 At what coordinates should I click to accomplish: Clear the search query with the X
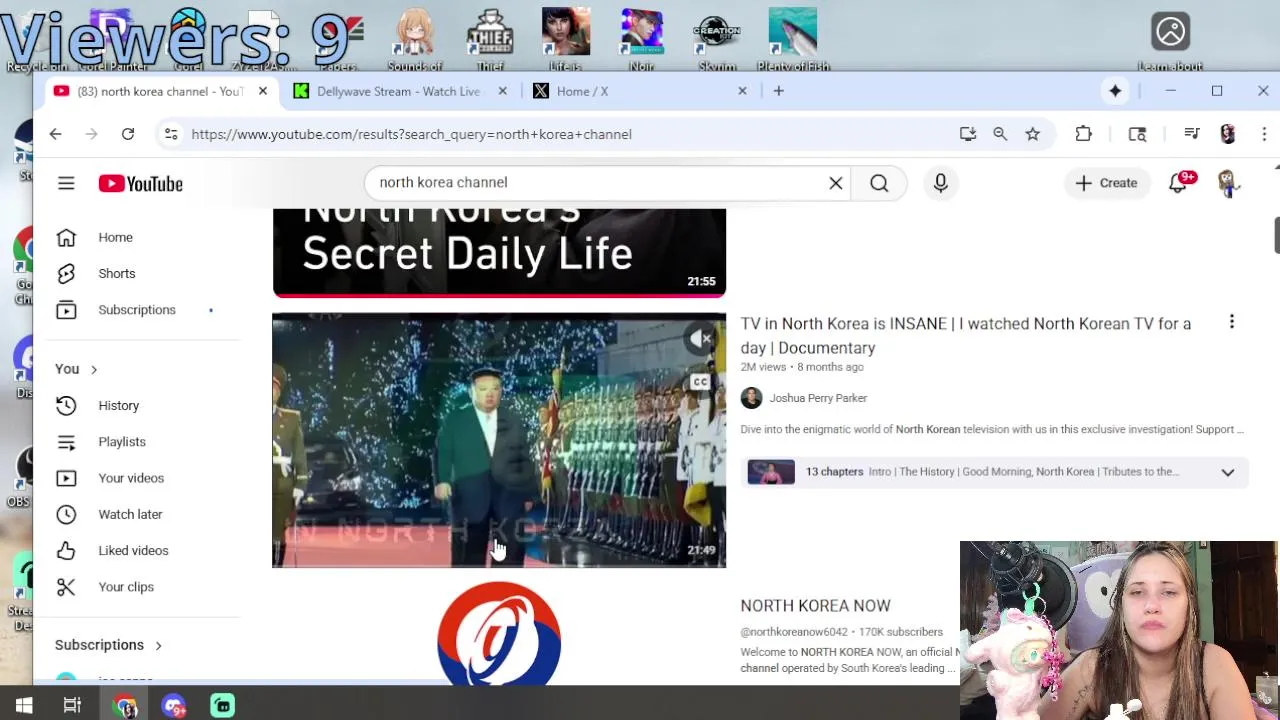tap(836, 183)
